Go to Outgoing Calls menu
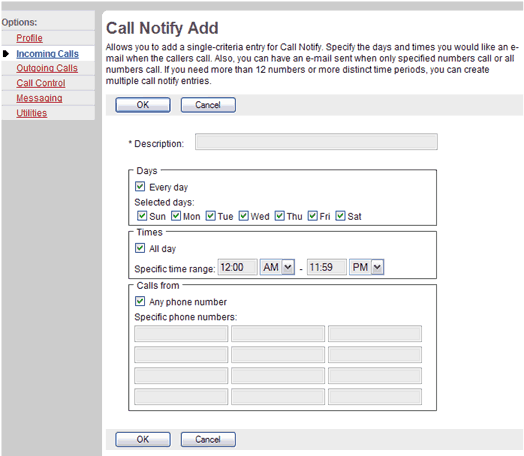524x456 pixels. [47, 68]
